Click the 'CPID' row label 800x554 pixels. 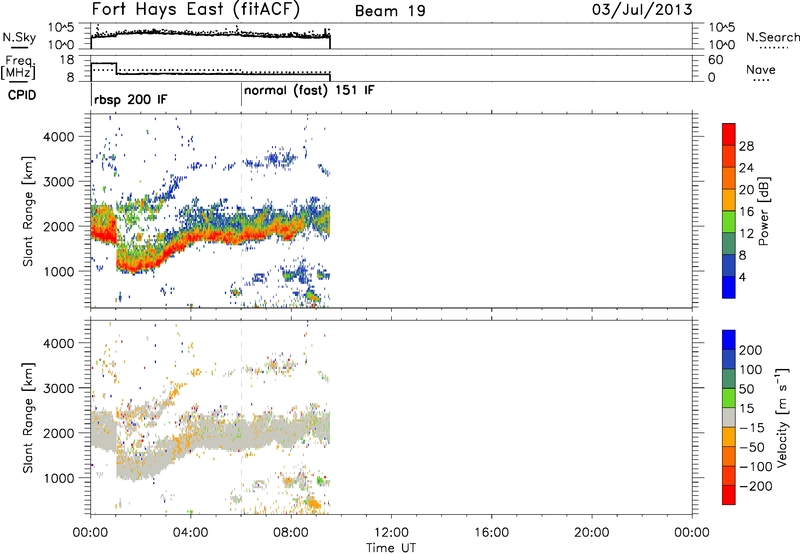[x=22, y=95]
